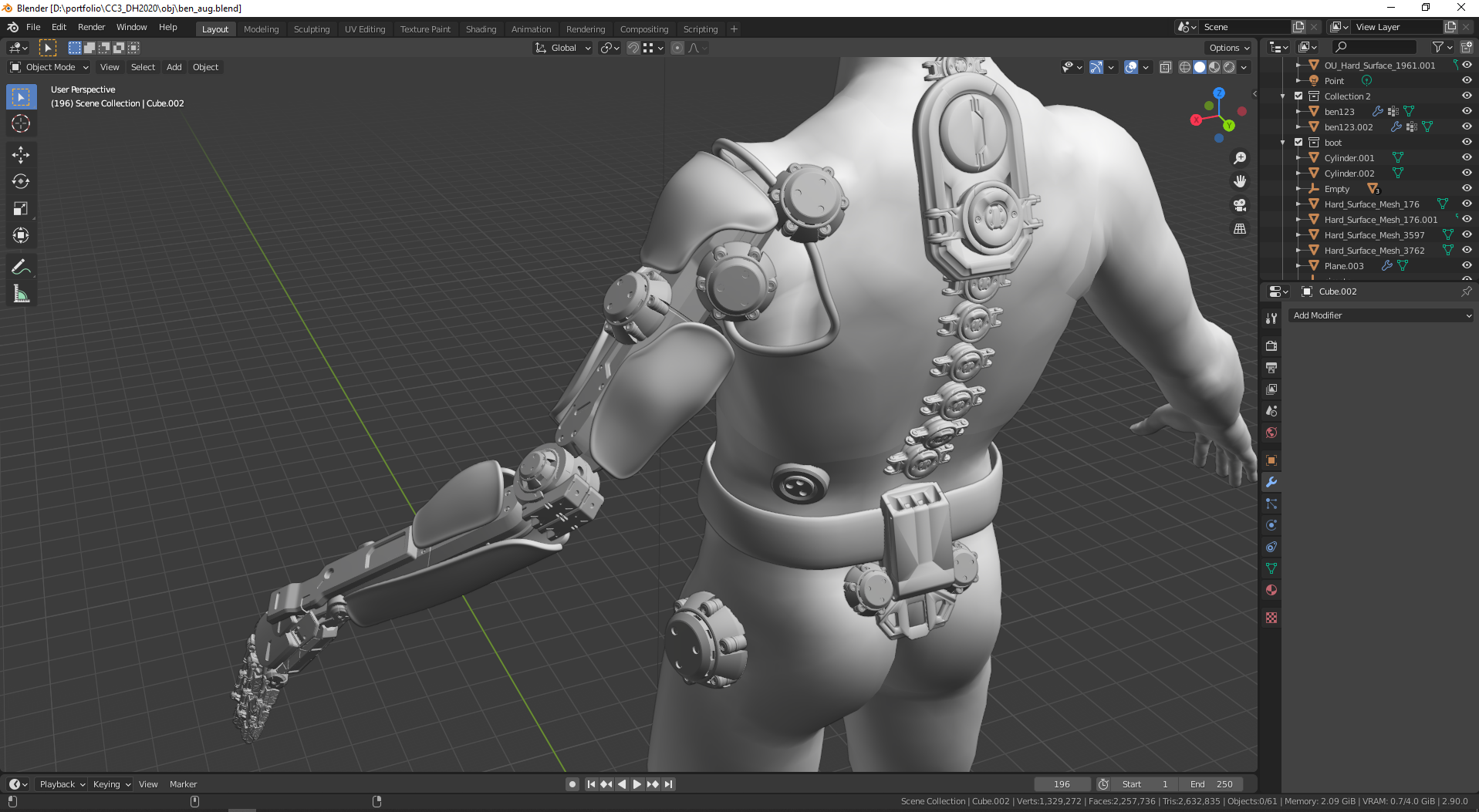Open the Material properties tab
The image size is (1479, 812).
click(1271, 590)
